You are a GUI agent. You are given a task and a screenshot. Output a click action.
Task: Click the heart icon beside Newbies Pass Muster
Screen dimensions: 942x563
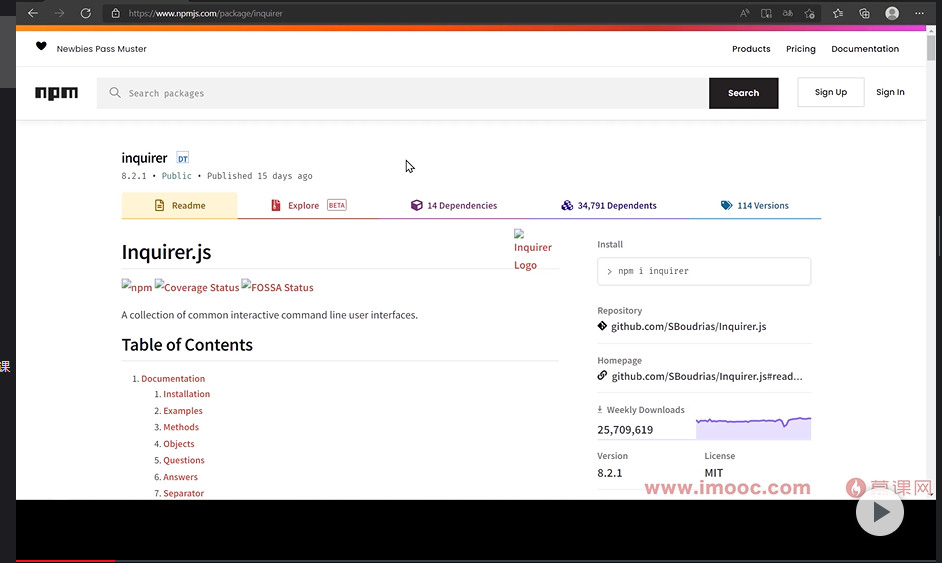pos(41,46)
